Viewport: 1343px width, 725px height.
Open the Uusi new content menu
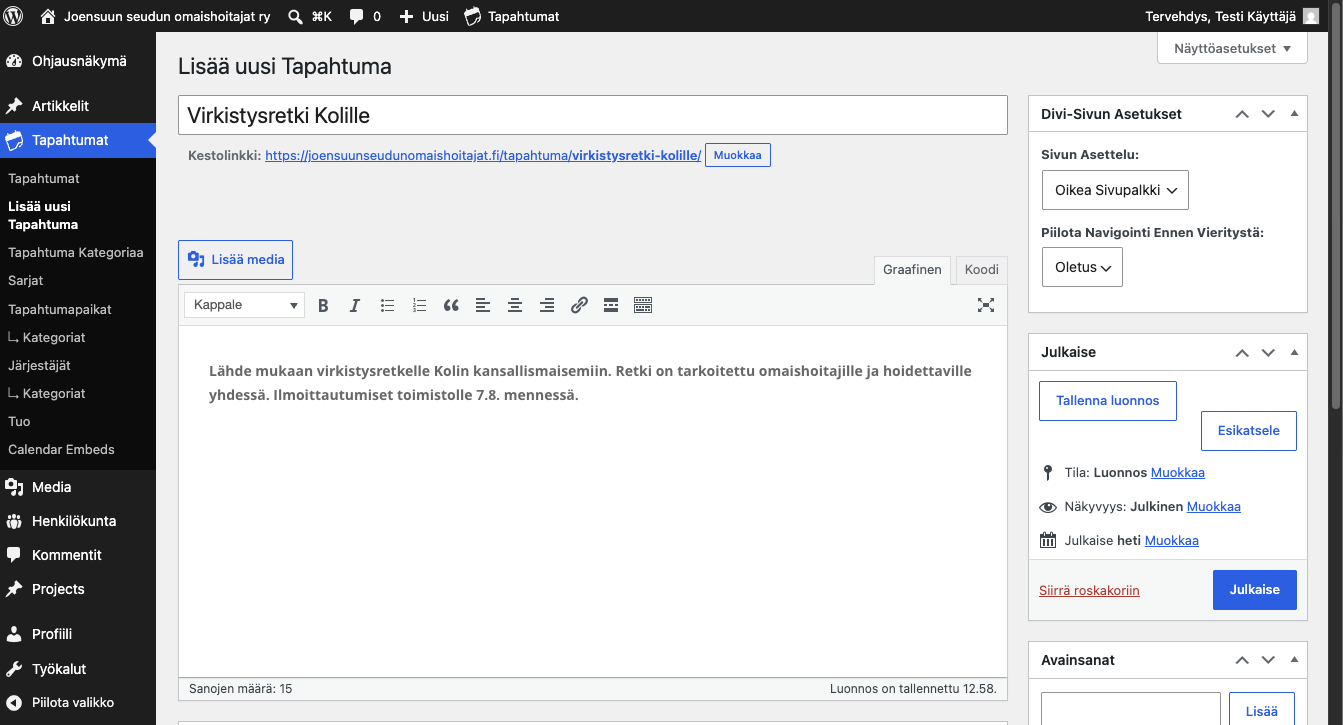pos(424,16)
